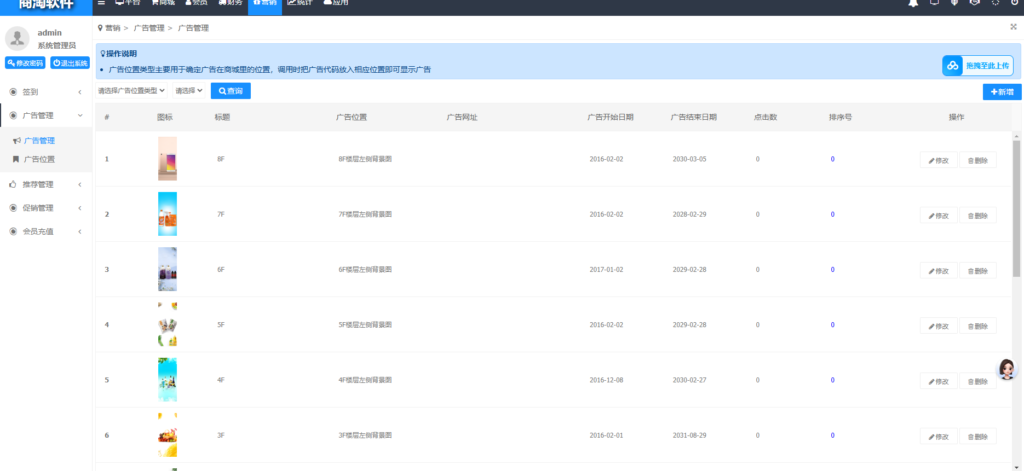
Task: Click the text 4F楼层左侧背景图
Action: coord(365,380)
